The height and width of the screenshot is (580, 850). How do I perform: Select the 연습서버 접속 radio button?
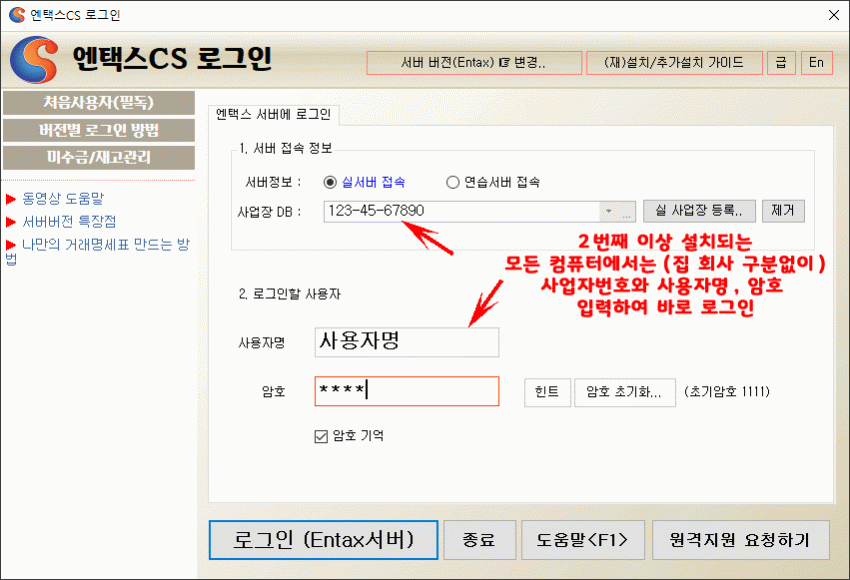(x=453, y=182)
